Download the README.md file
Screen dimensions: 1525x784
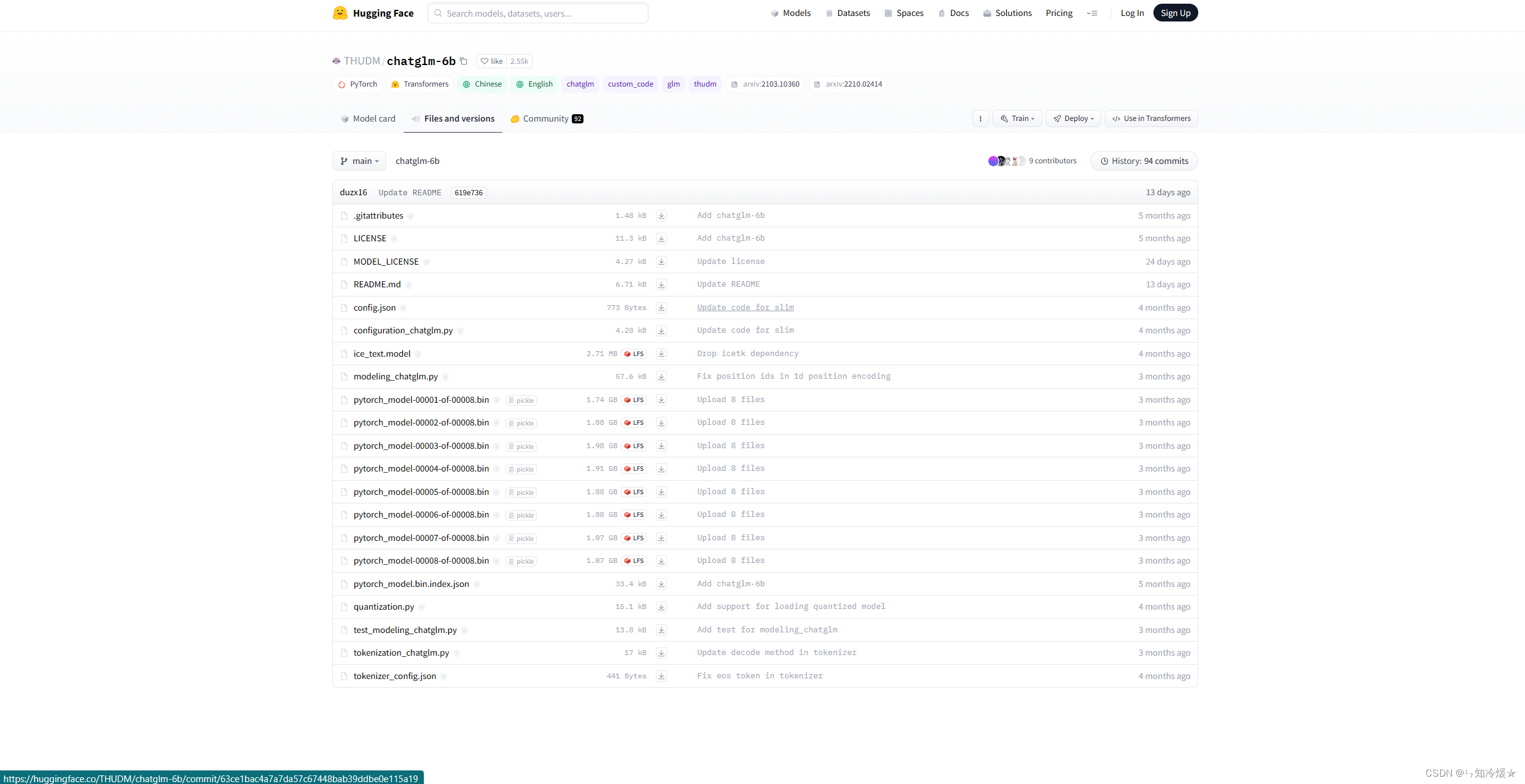(x=661, y=285)
